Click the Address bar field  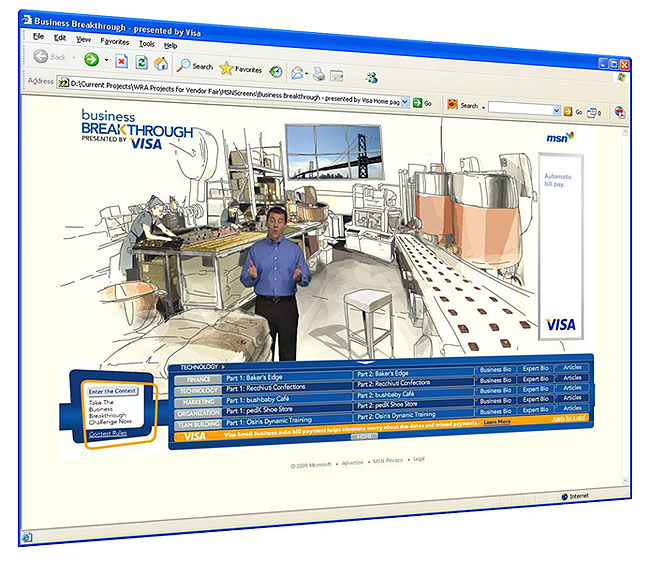point(233,92)
